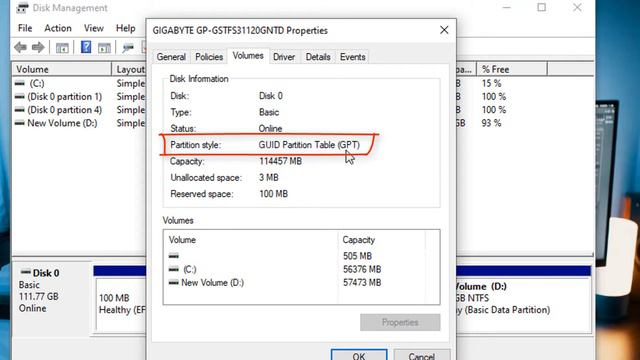Image resolution: width=640 pixels, height=360 pixels.
Task: Click the drive icon beside Disk 0 partition 1
Action: 20,97
